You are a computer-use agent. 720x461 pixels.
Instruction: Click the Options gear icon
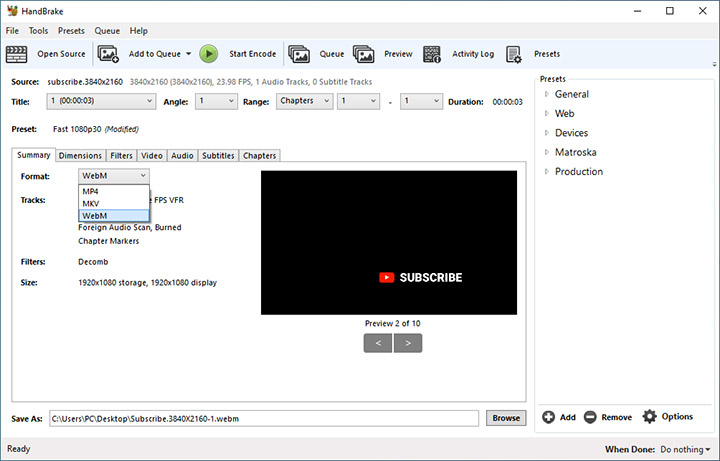pos(650,417)
